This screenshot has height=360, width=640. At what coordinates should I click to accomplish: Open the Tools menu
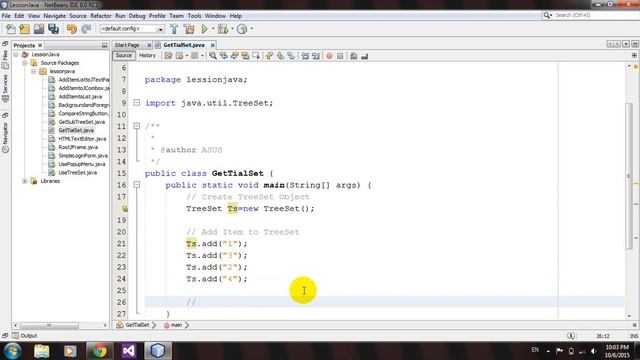(x=194, y=16)
